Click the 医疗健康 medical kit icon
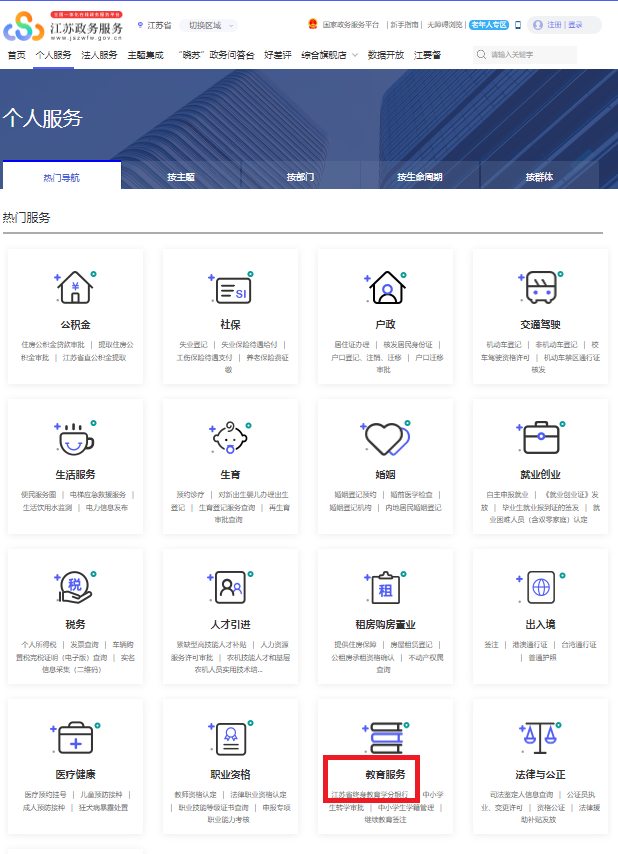This screenshot has height=854, width=618. click(75, 739)
